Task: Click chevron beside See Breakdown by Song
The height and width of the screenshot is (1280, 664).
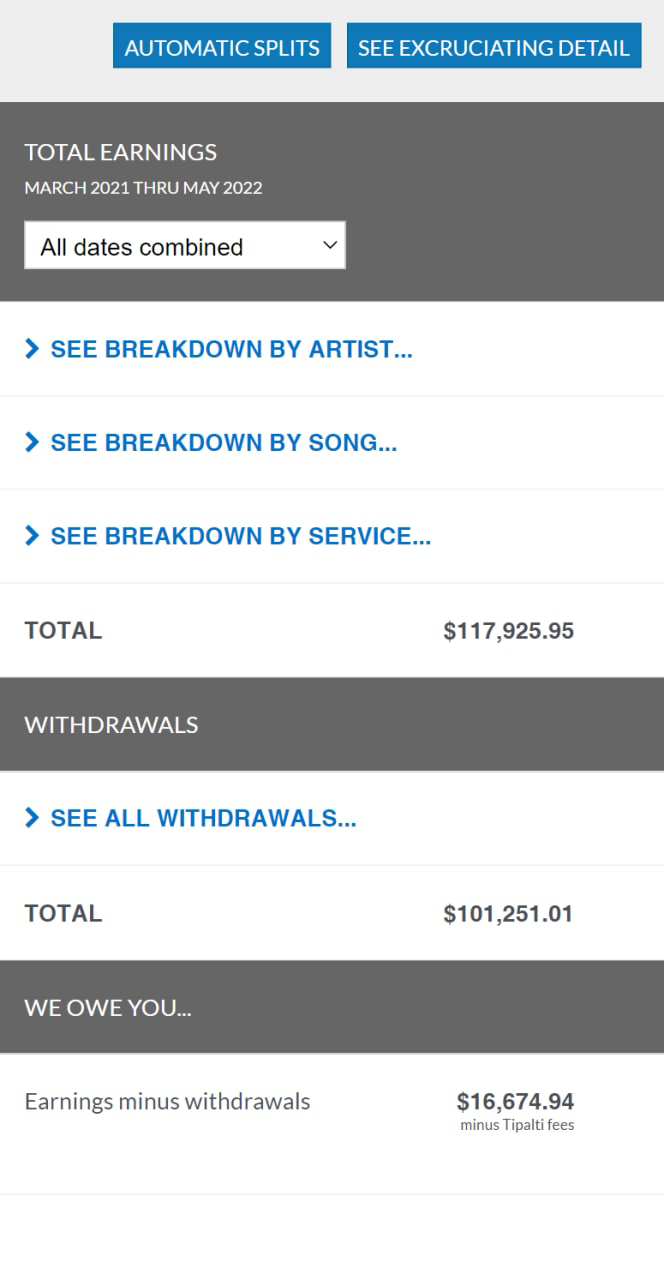Action: (x=32, y=443)
